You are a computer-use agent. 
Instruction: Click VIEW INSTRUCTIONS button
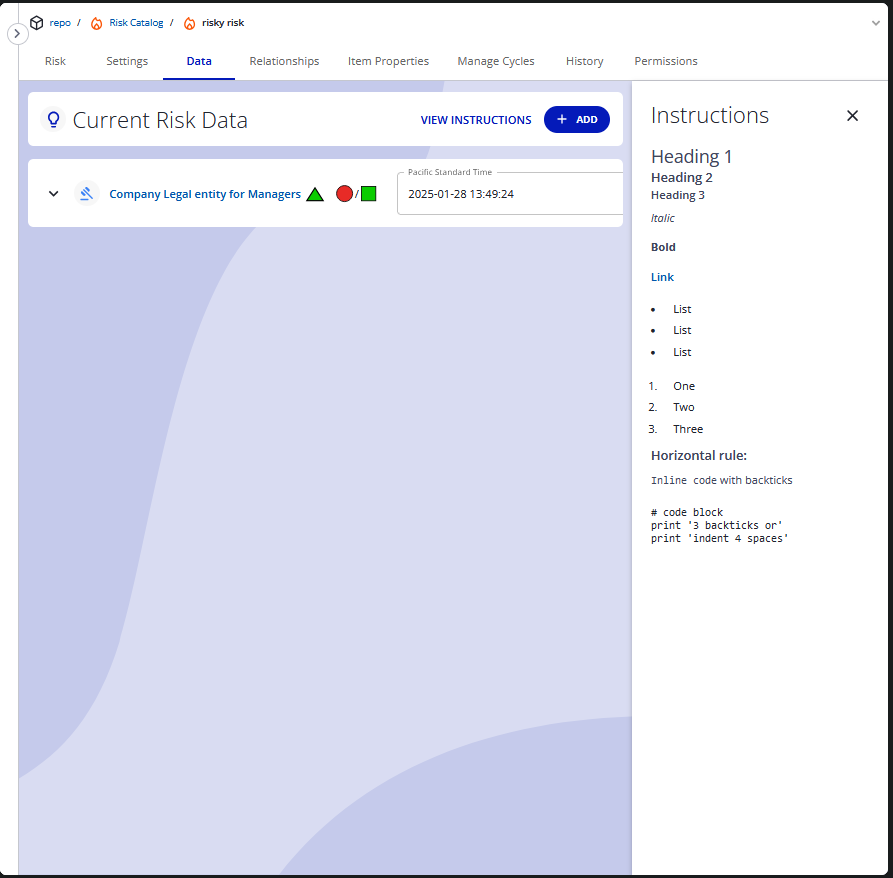[476, 120]
